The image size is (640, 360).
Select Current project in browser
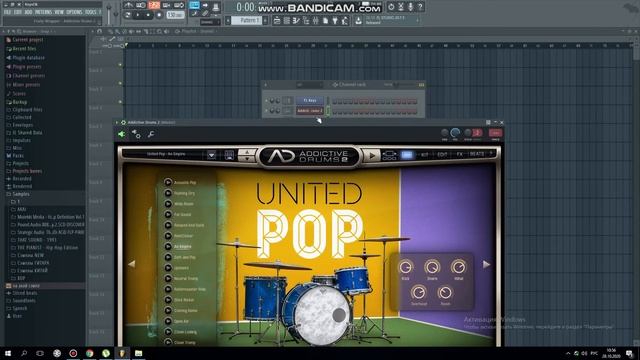click(x=27, y=40)
